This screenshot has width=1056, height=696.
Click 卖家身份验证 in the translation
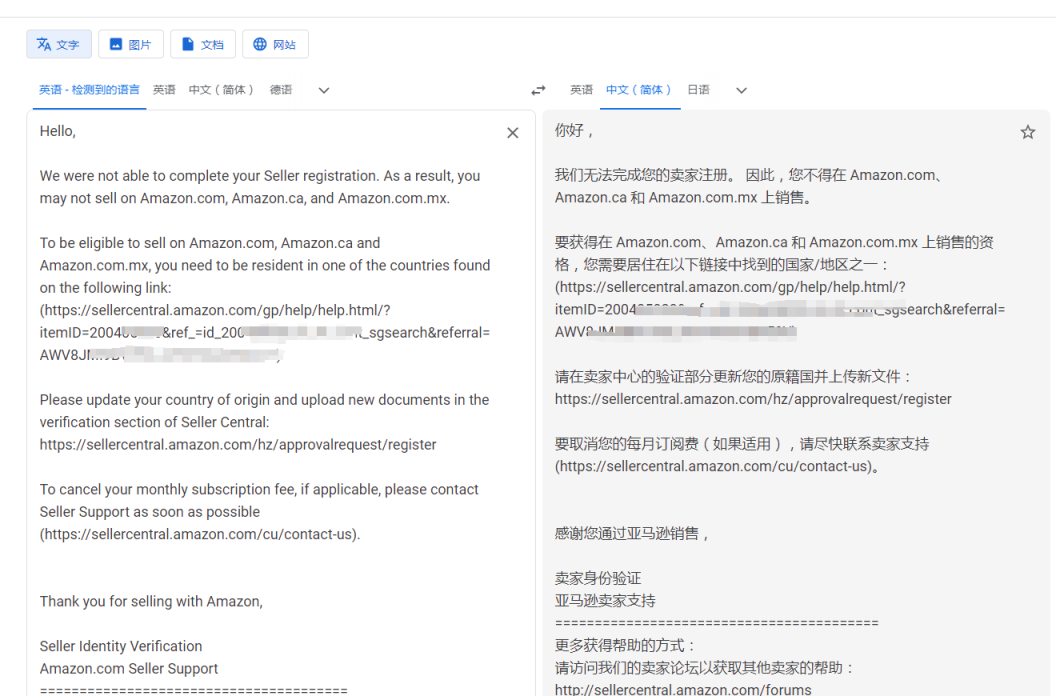tap(598, 578)
